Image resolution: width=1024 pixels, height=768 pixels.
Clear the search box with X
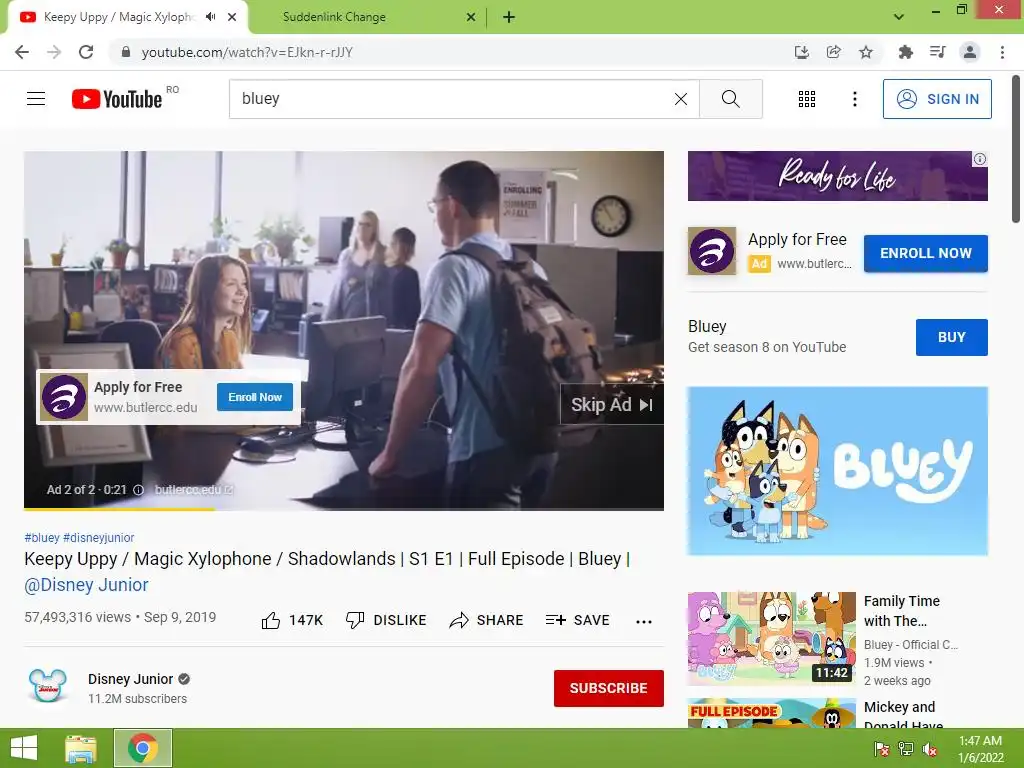click(x=680, y=99)
